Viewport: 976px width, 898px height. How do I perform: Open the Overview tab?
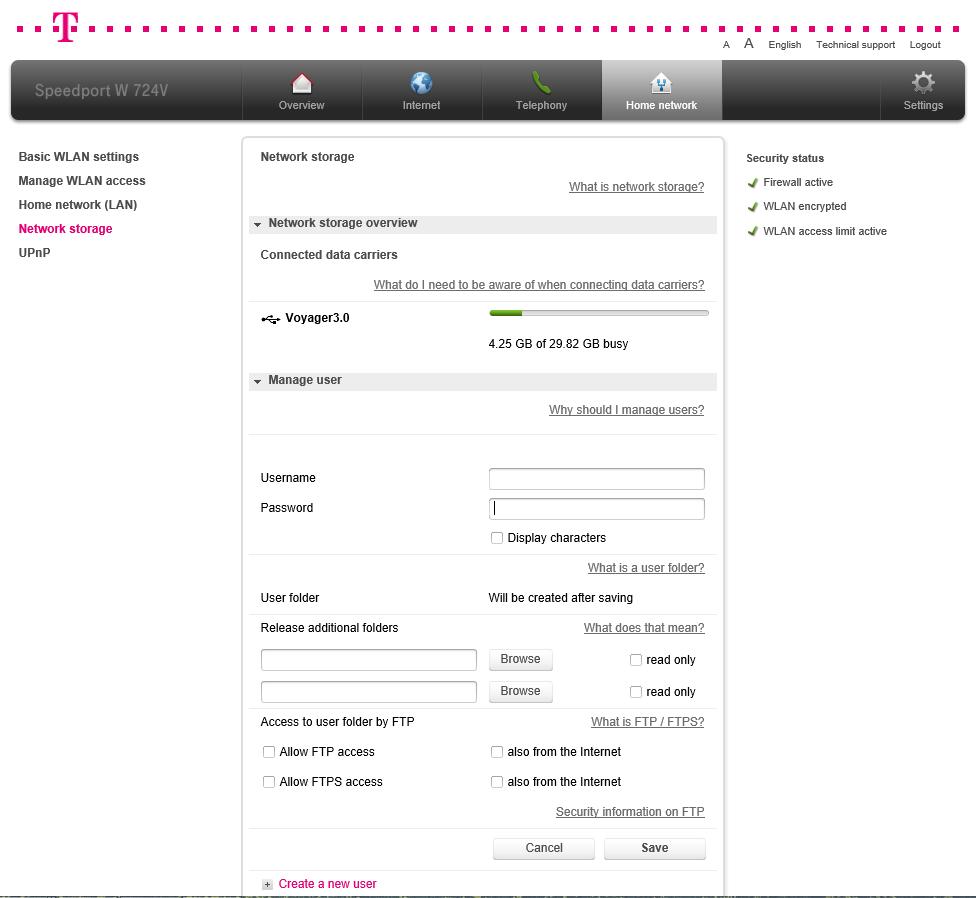tap(302, 90)
